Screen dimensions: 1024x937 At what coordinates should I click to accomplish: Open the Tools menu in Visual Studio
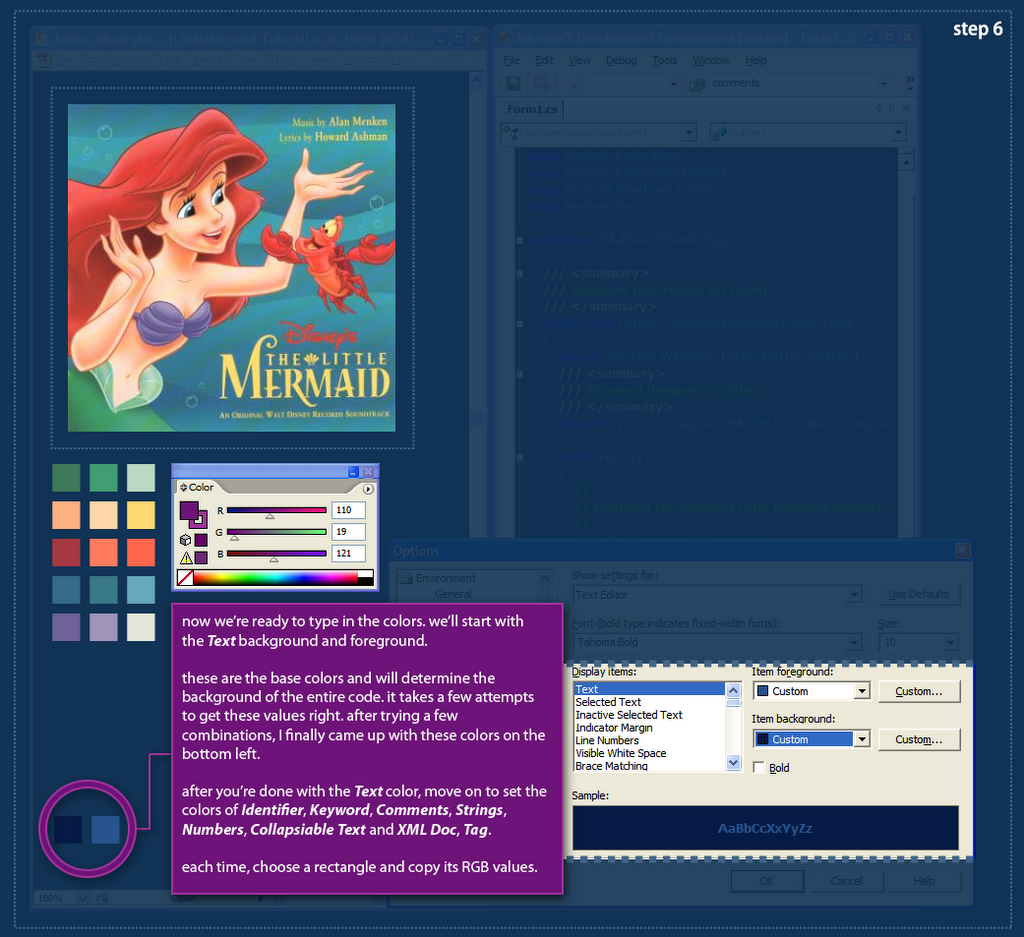pos(665,60)
